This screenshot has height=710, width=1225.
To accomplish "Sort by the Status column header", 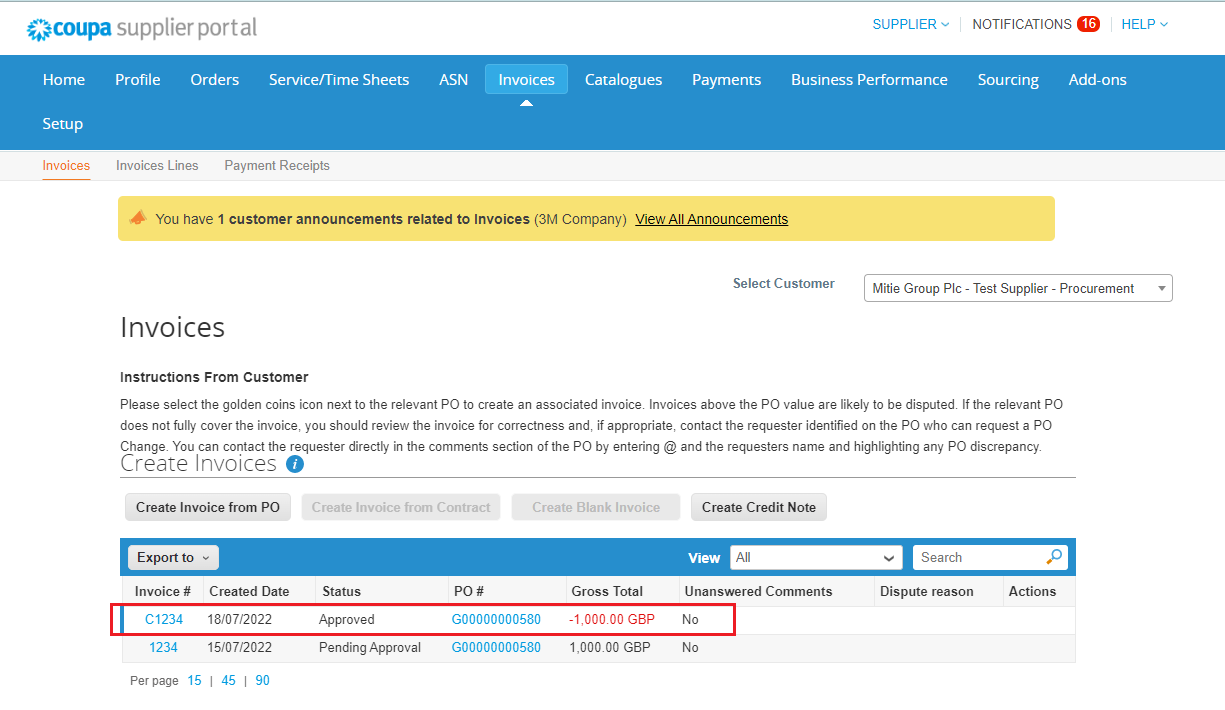I will point(342,591).
